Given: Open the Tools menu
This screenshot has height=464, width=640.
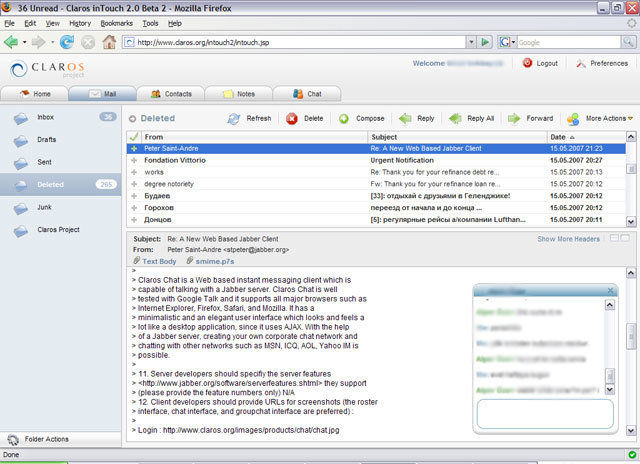Looking at the screenshot, I should 150,23.
